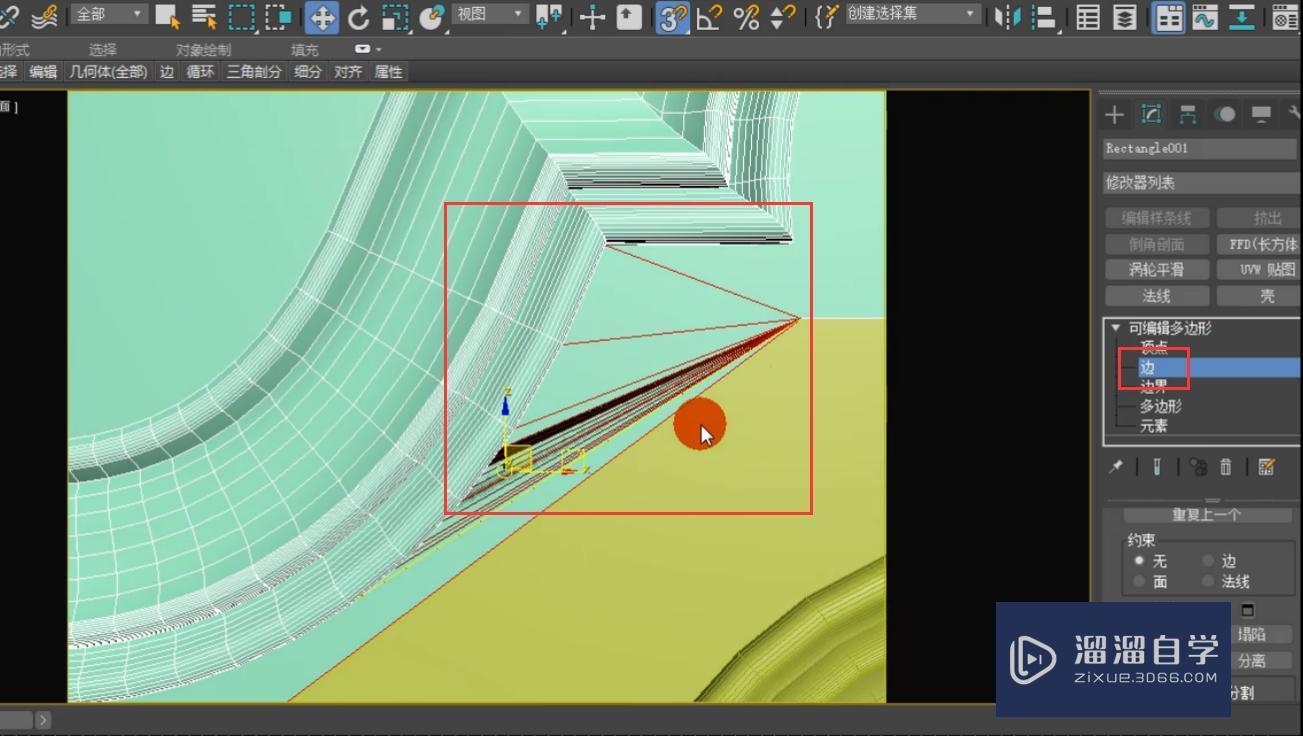The width and height of the screenshot is (1303, 736).
Task: Switch to the Create command panel tab
Action: (1114, 114)
